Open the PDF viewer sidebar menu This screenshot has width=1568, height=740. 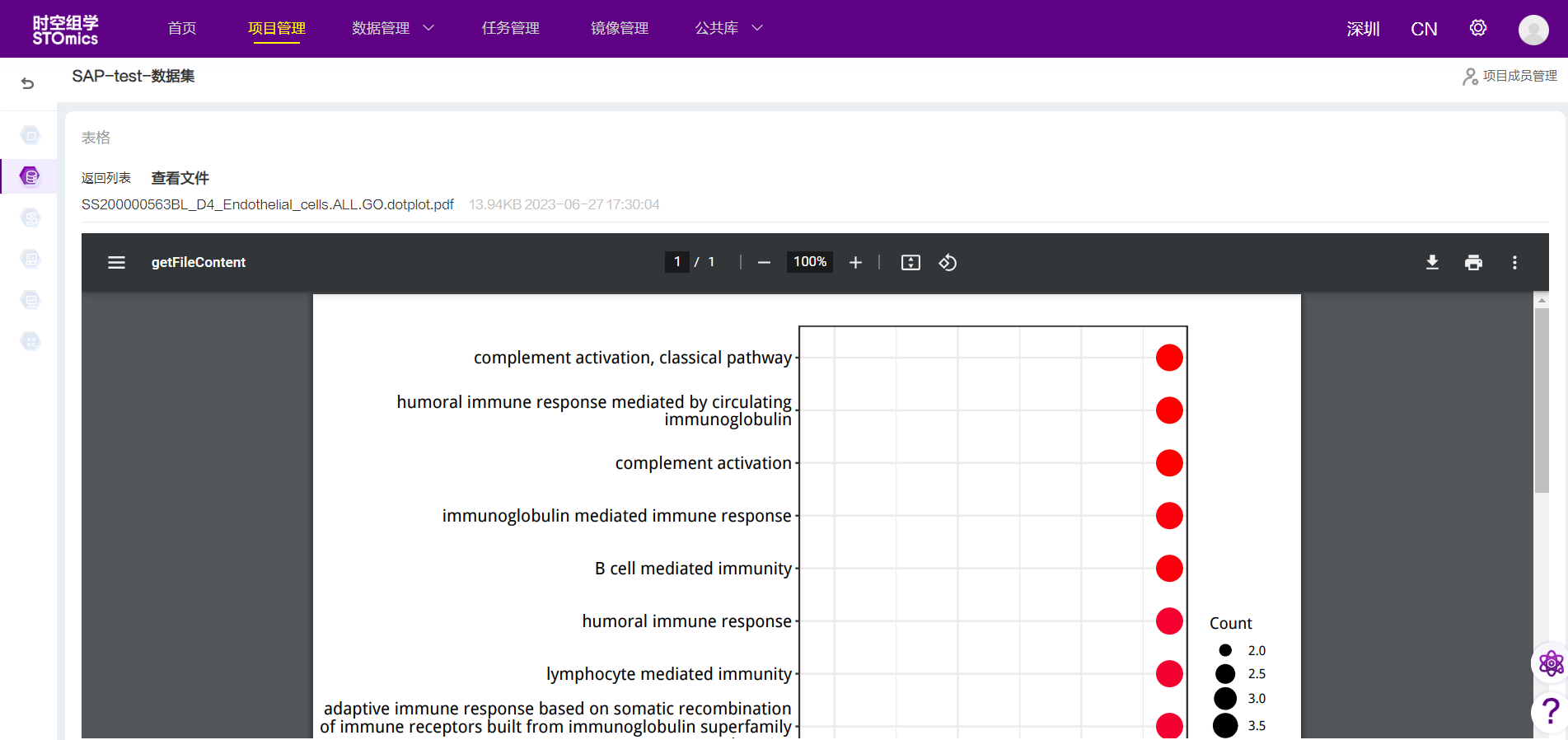116,262
